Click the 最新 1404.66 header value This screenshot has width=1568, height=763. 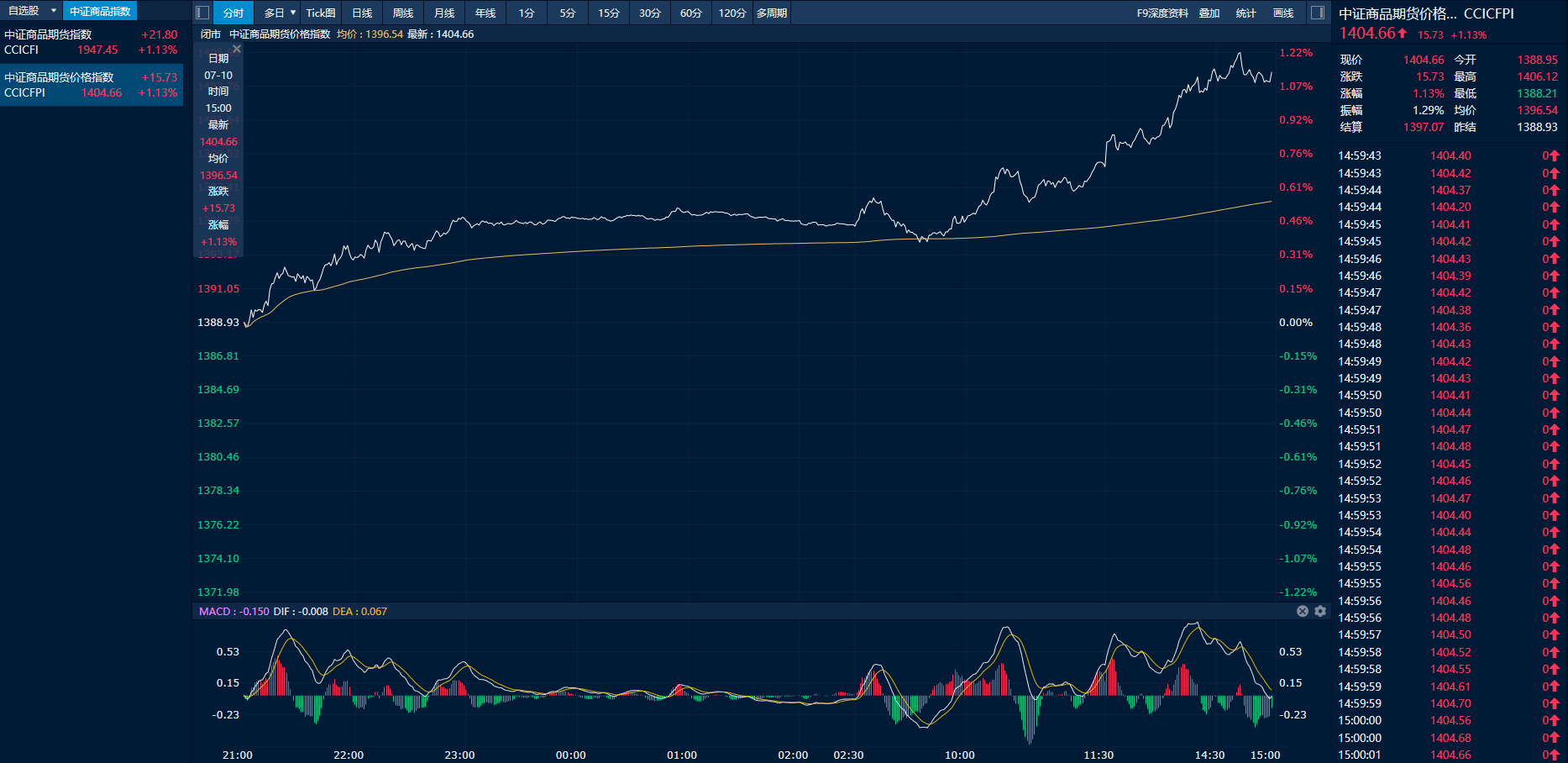pos(441,34)
